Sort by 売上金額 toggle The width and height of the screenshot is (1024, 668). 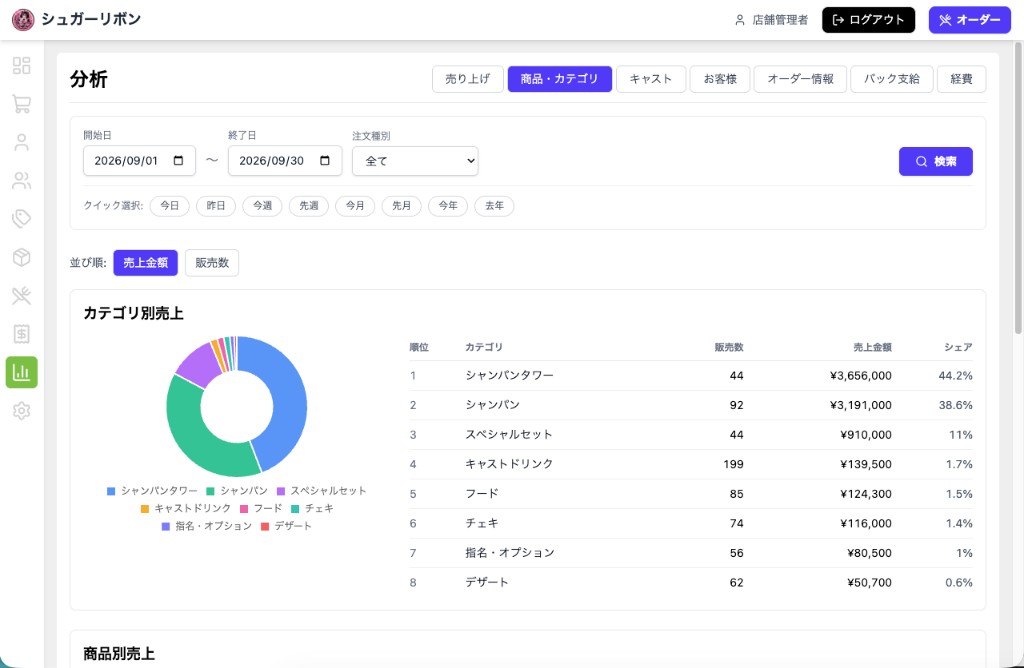pyautogui.click(x=146, y=262)
